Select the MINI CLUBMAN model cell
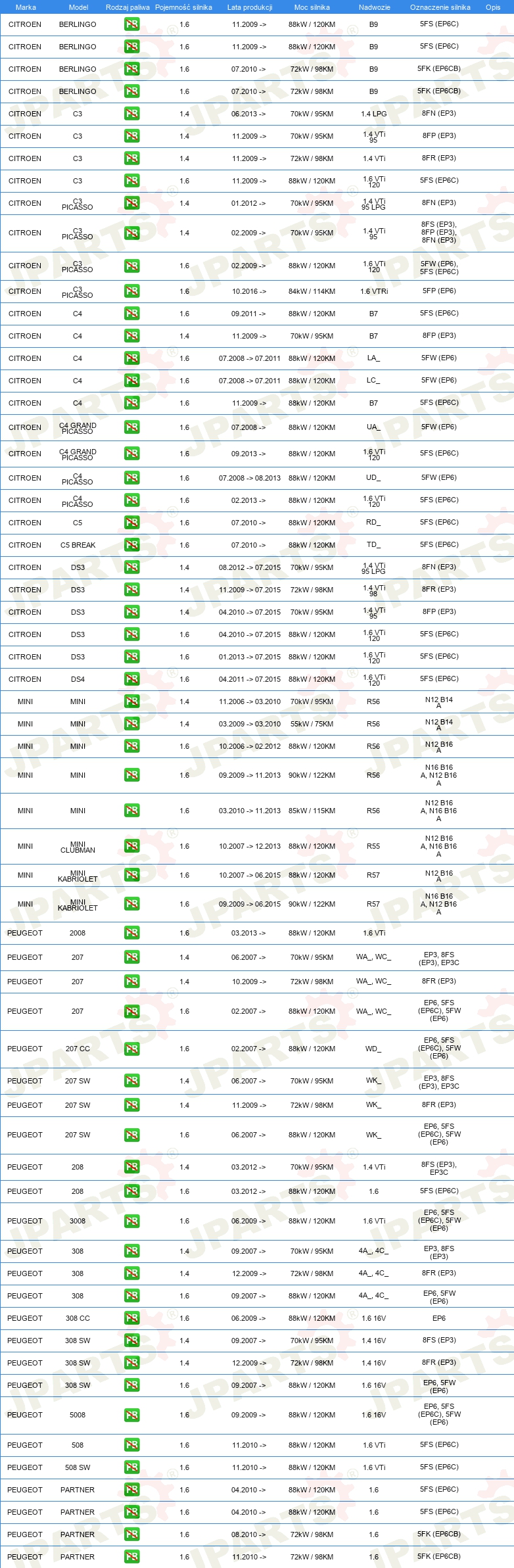 click(78, 847)
